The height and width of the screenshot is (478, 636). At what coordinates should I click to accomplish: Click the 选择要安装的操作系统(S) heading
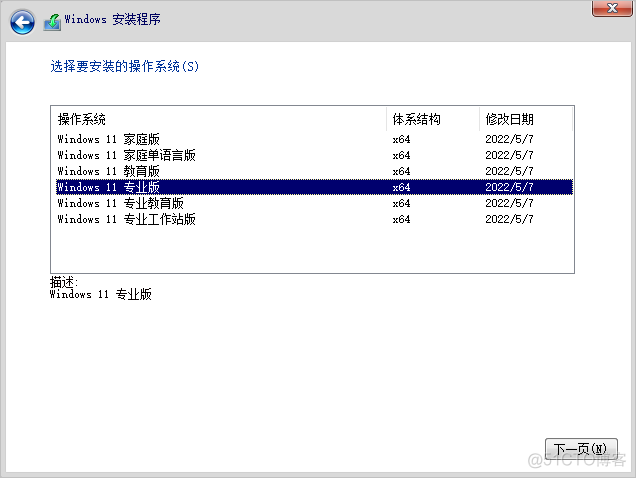[x=125, y=66]
